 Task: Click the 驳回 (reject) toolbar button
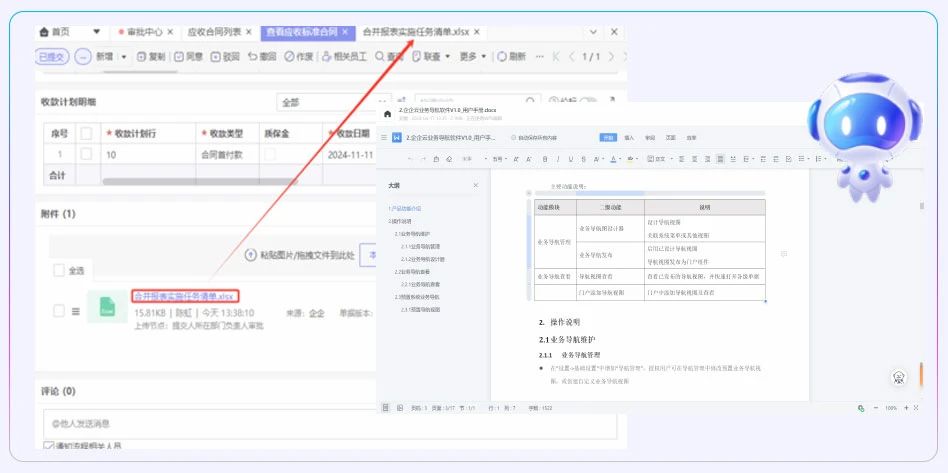pyautogui.click(x=225, y=57)
